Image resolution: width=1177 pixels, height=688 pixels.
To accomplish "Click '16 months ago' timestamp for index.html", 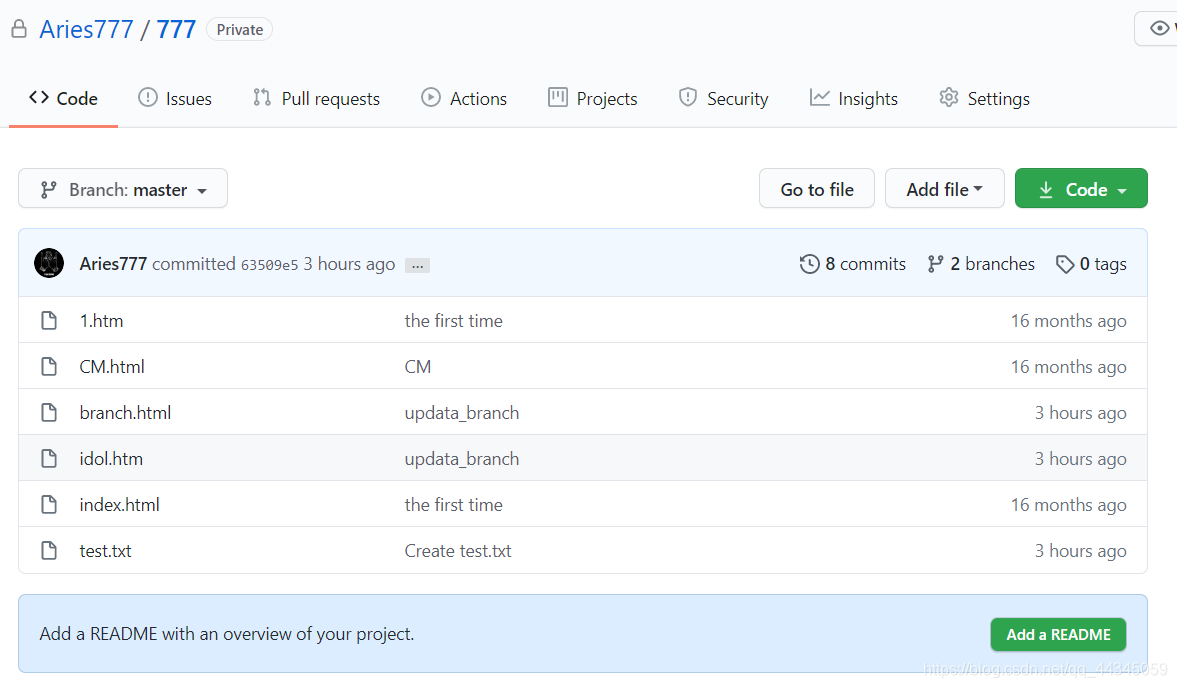I will pyautogui.click(x=1068, y=505).
